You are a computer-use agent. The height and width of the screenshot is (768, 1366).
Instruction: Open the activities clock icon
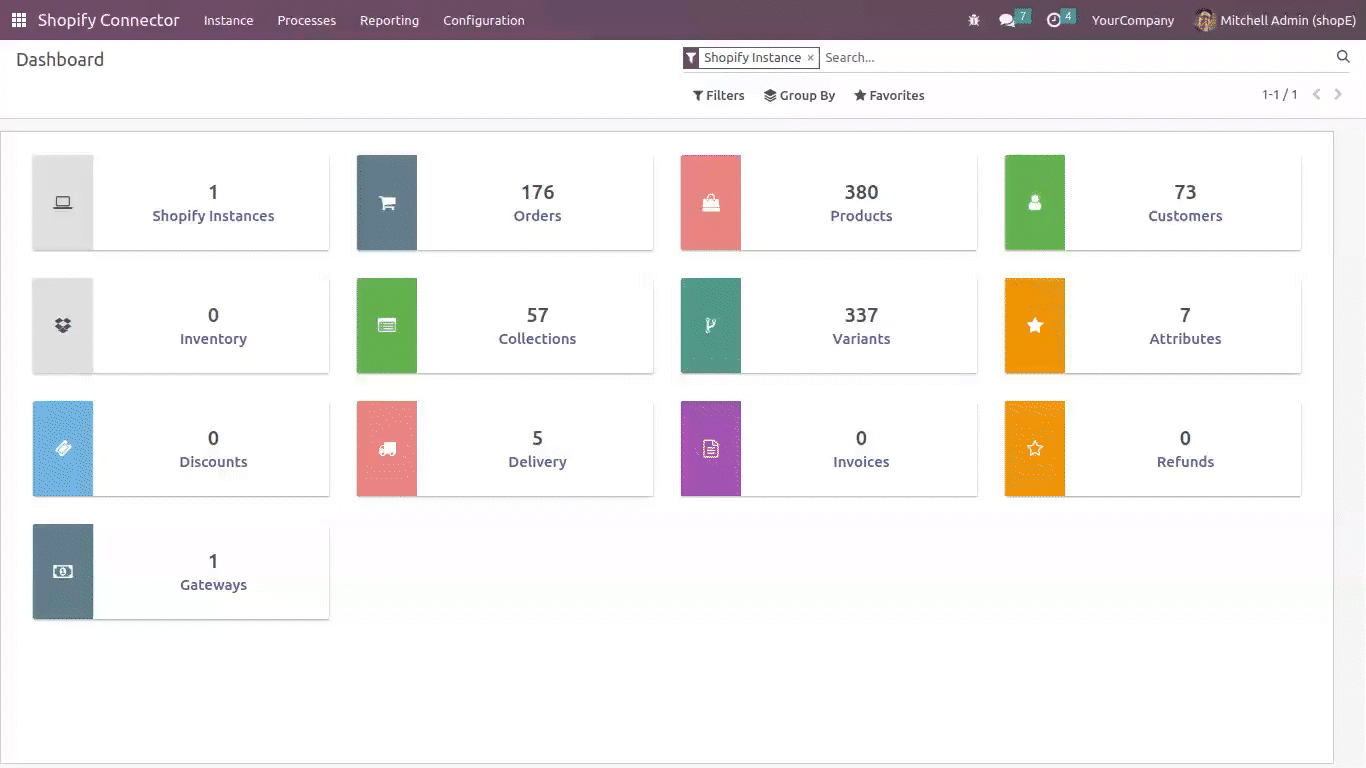tap(1054, 20)
